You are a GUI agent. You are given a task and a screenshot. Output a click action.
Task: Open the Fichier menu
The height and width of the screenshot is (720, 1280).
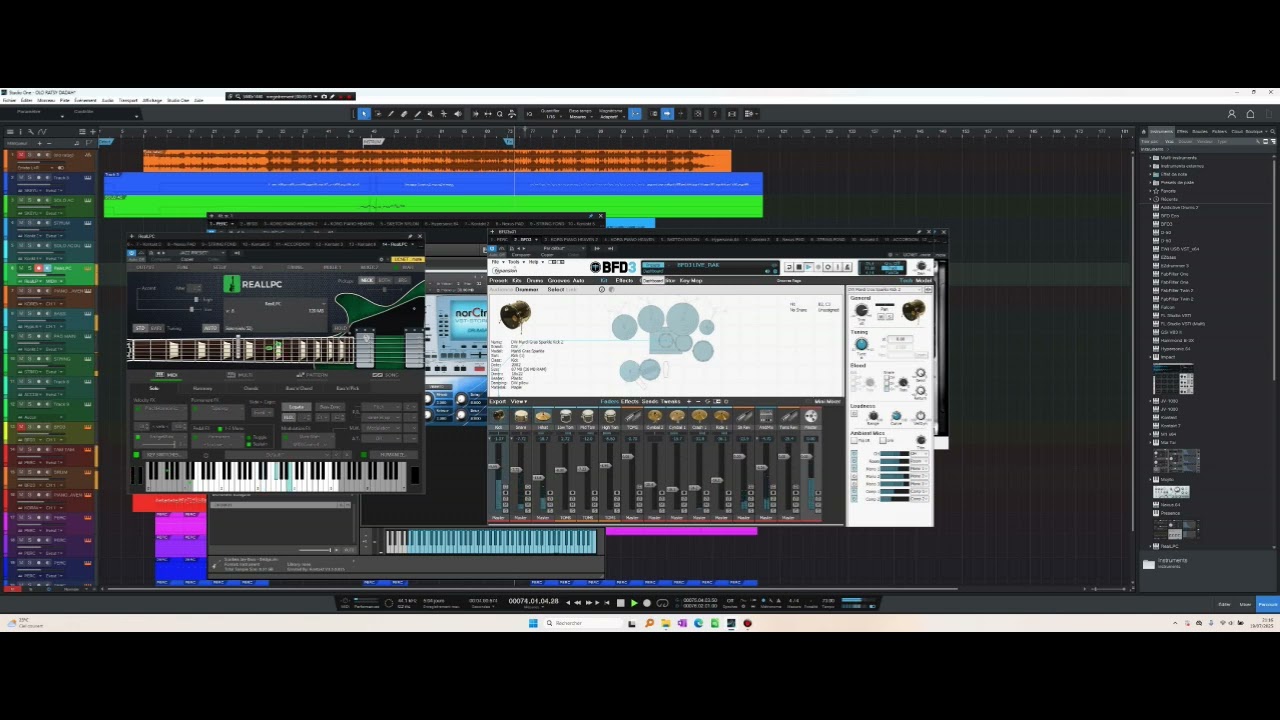(x=9, y=100)
